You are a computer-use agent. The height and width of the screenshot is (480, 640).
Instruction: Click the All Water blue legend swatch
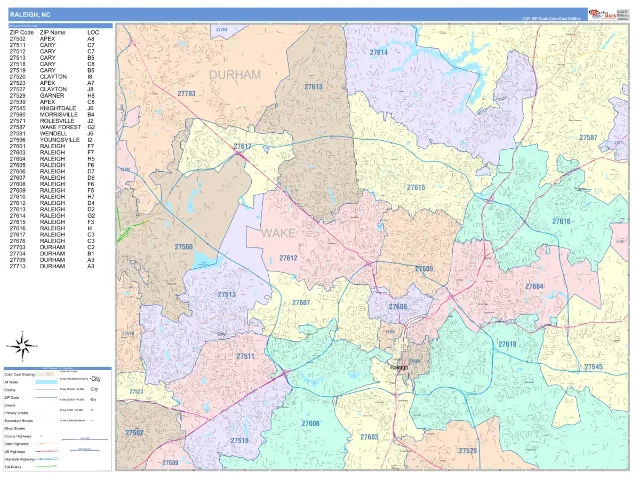pyautogui.click(x=46, y=382)
